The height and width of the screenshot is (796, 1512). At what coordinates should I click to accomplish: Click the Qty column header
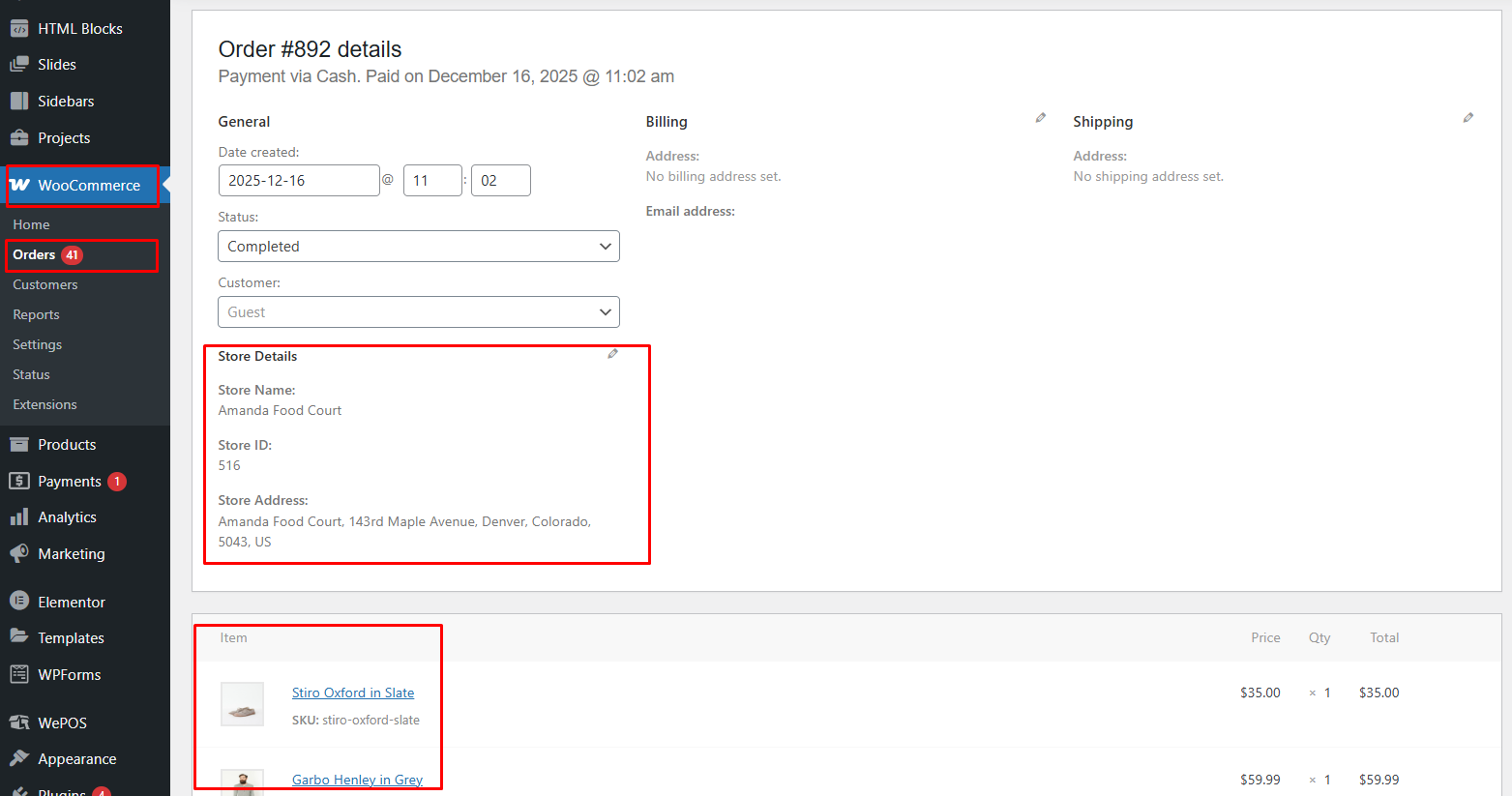(x=1319, y=637)
